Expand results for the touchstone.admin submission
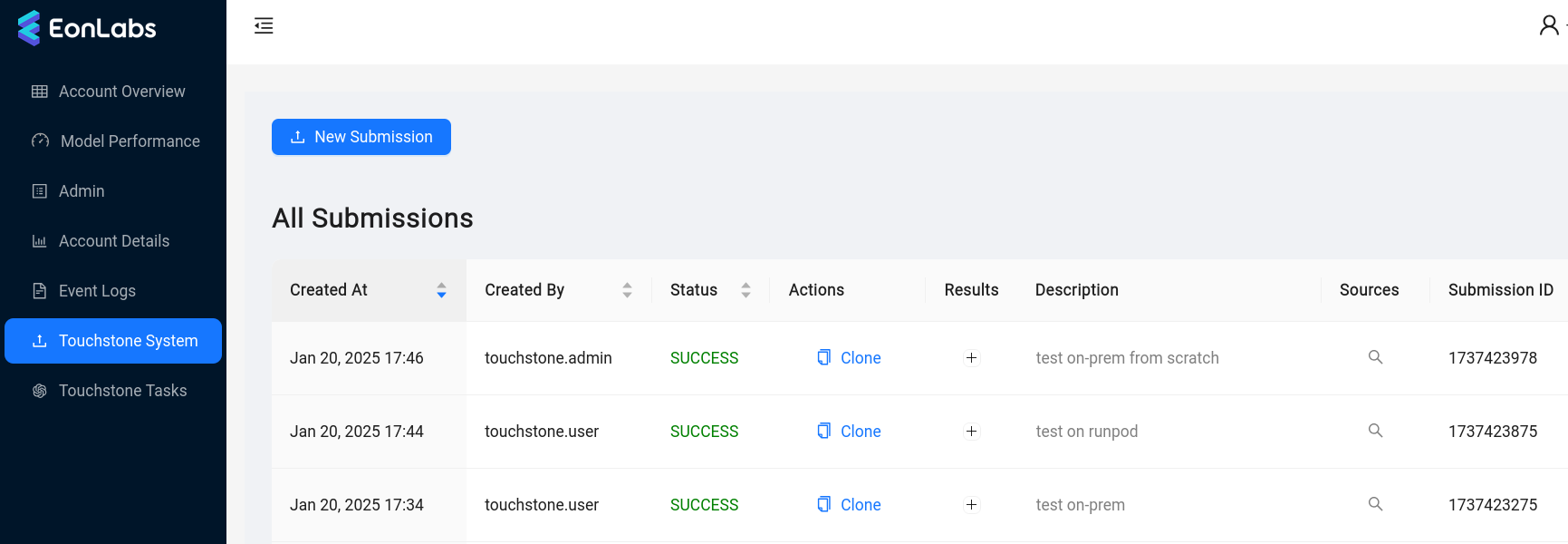The image size is (1568, 544). pos(971,358)
